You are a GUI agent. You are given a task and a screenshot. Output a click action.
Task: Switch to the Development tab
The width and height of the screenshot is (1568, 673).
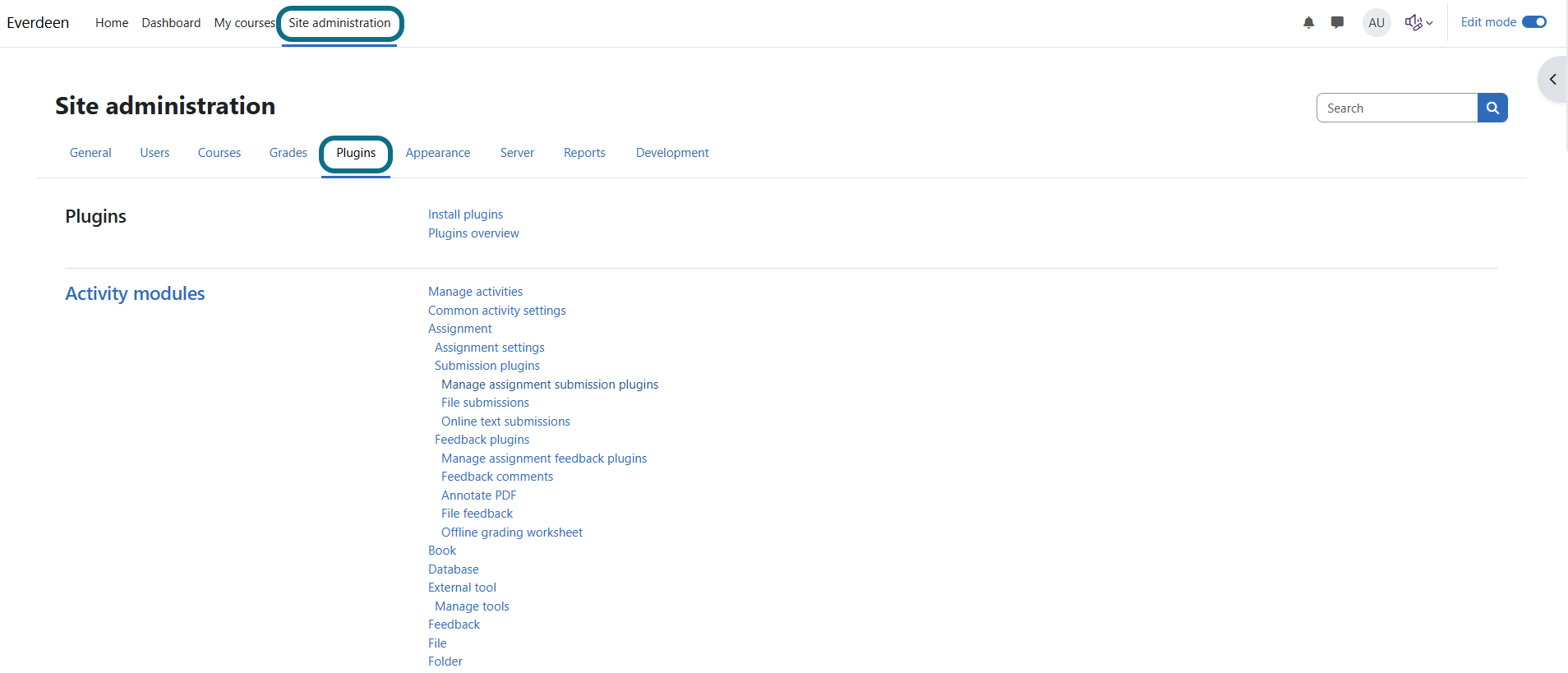point(672,153)
